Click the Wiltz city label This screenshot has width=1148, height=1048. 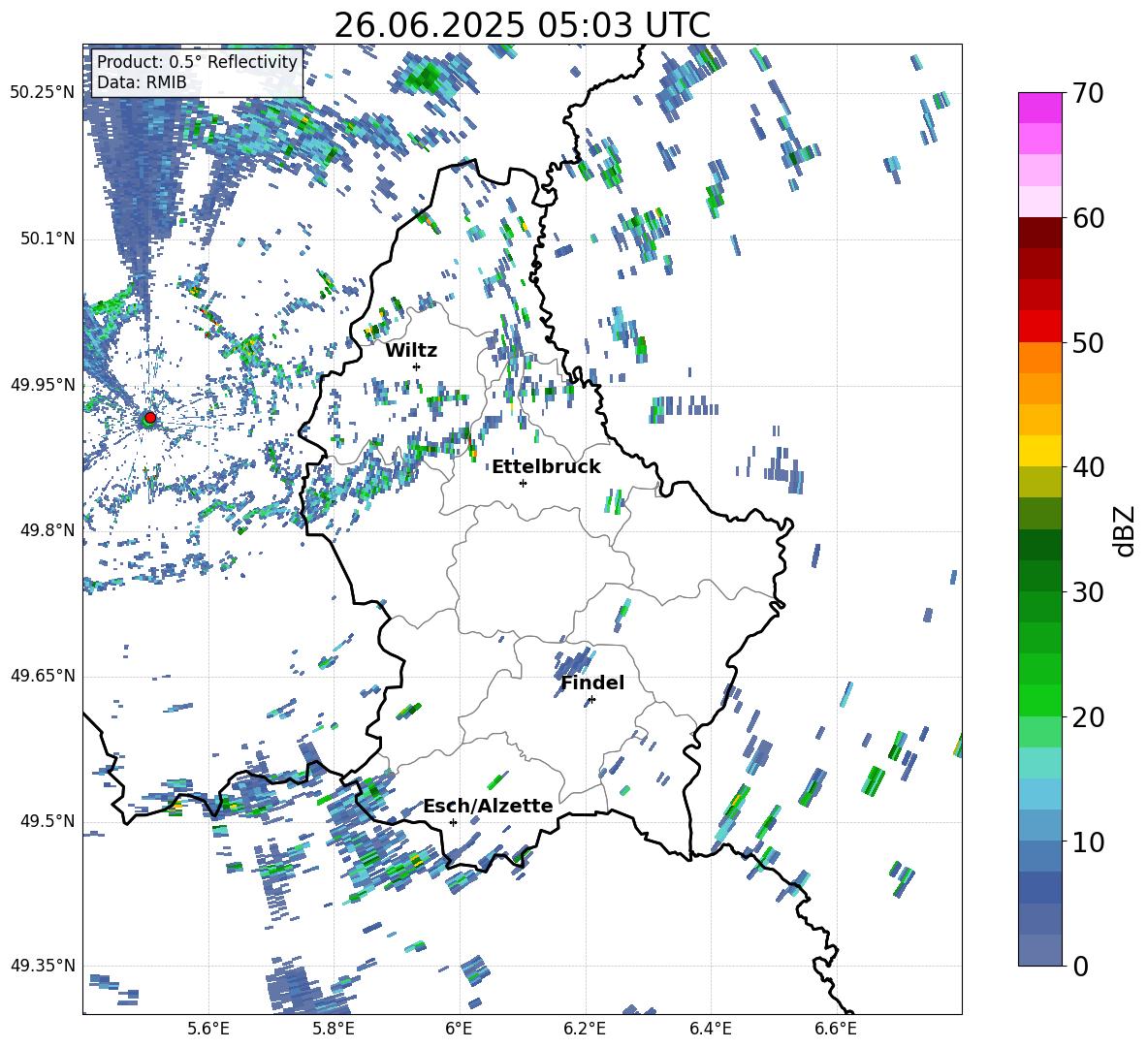(x=411, y=351)
